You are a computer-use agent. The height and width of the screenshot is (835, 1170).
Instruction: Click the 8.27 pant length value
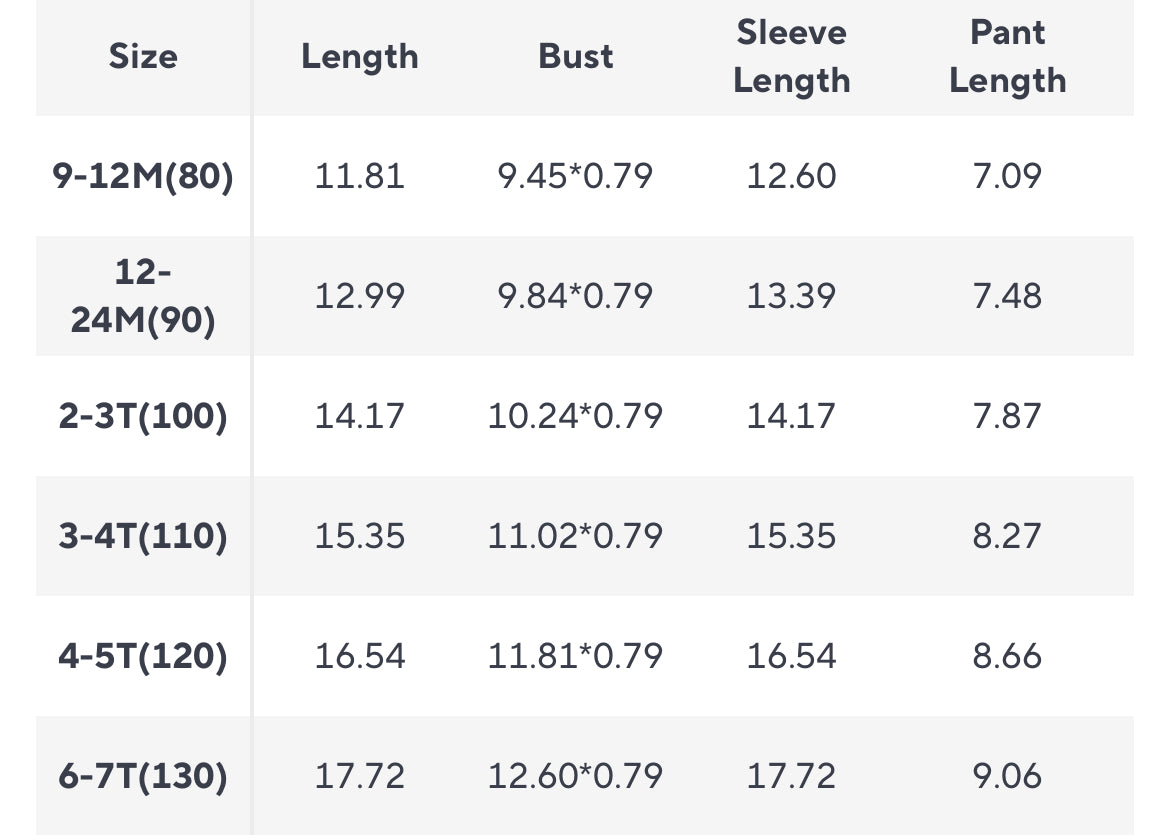(1007, 536)
